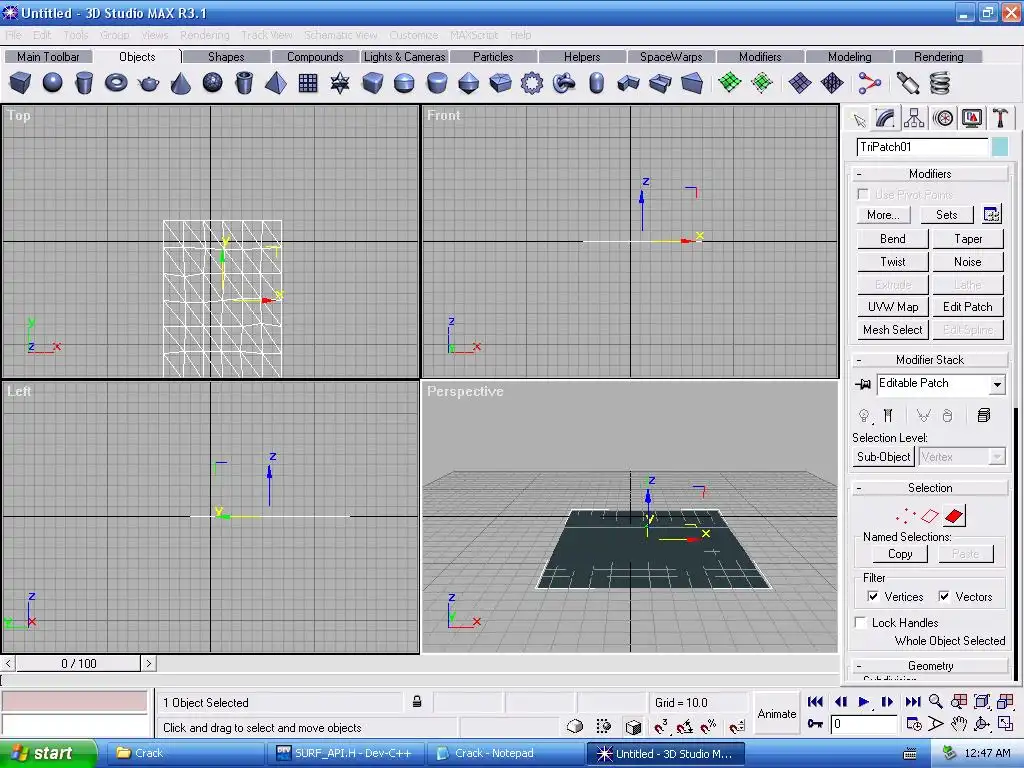The width and height of the screenshot is (1024, 768).
Task: Apply the Taper modifier
Action: pos(968,239)
